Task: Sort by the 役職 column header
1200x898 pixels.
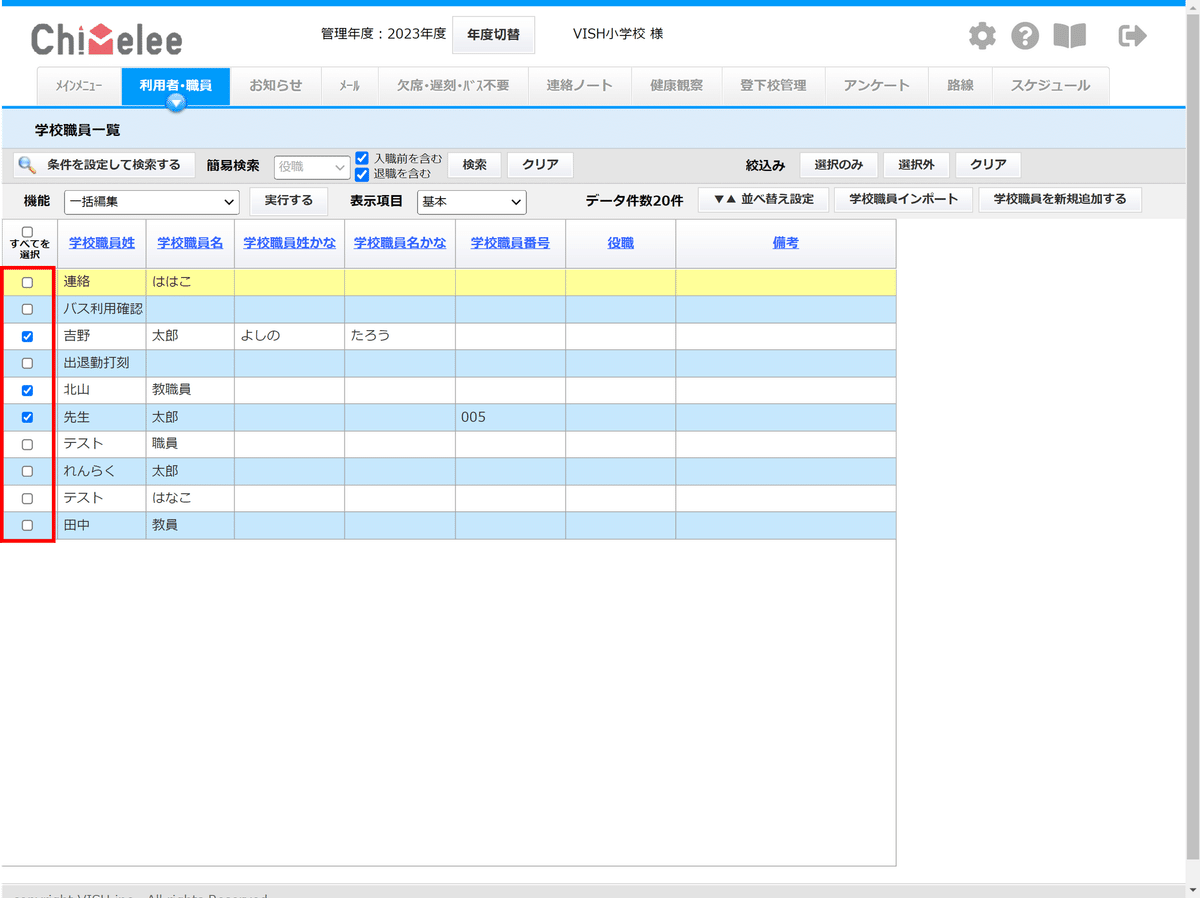Action: point(620,243)
